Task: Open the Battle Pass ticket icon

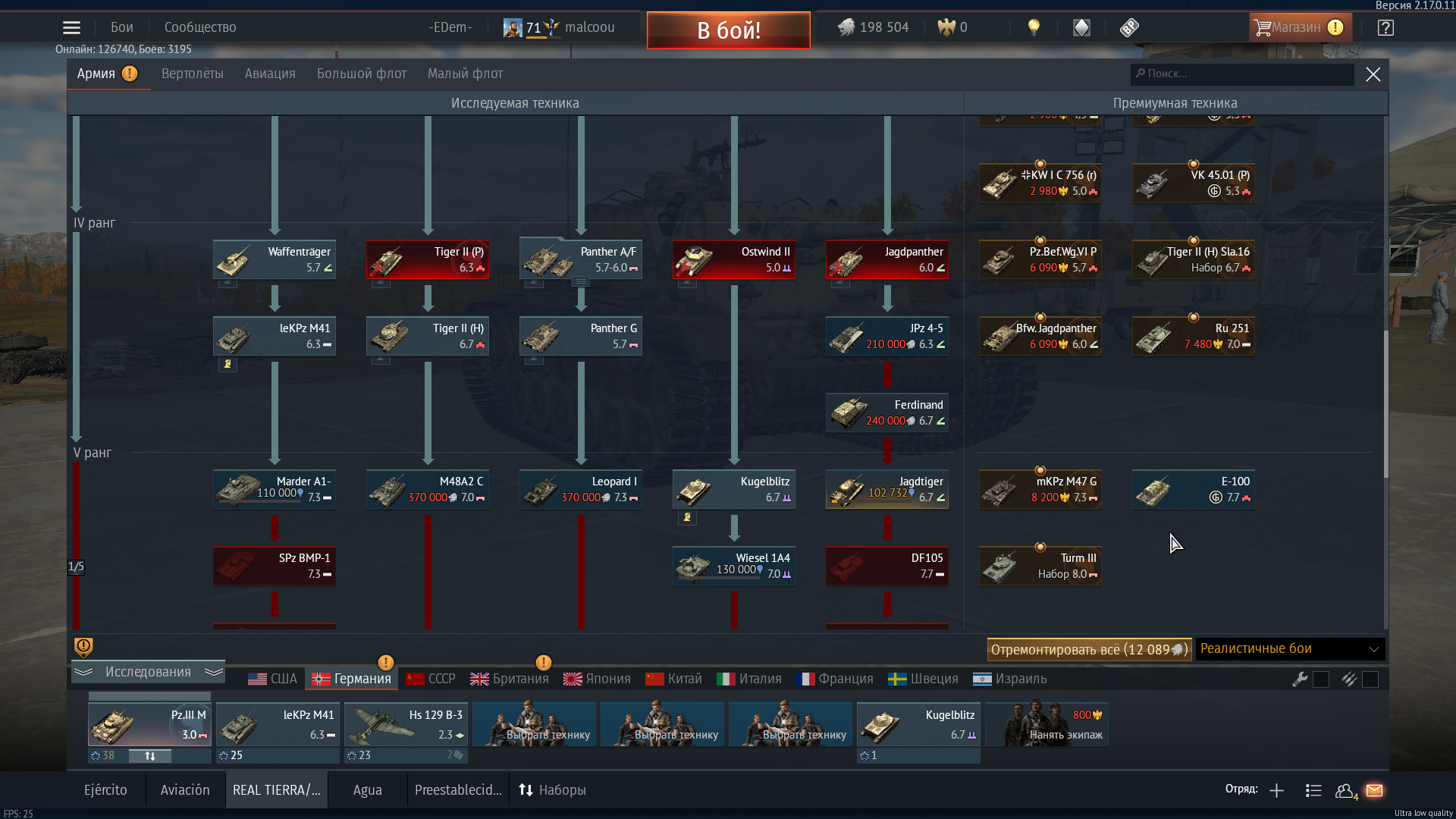Action: 1129,28
